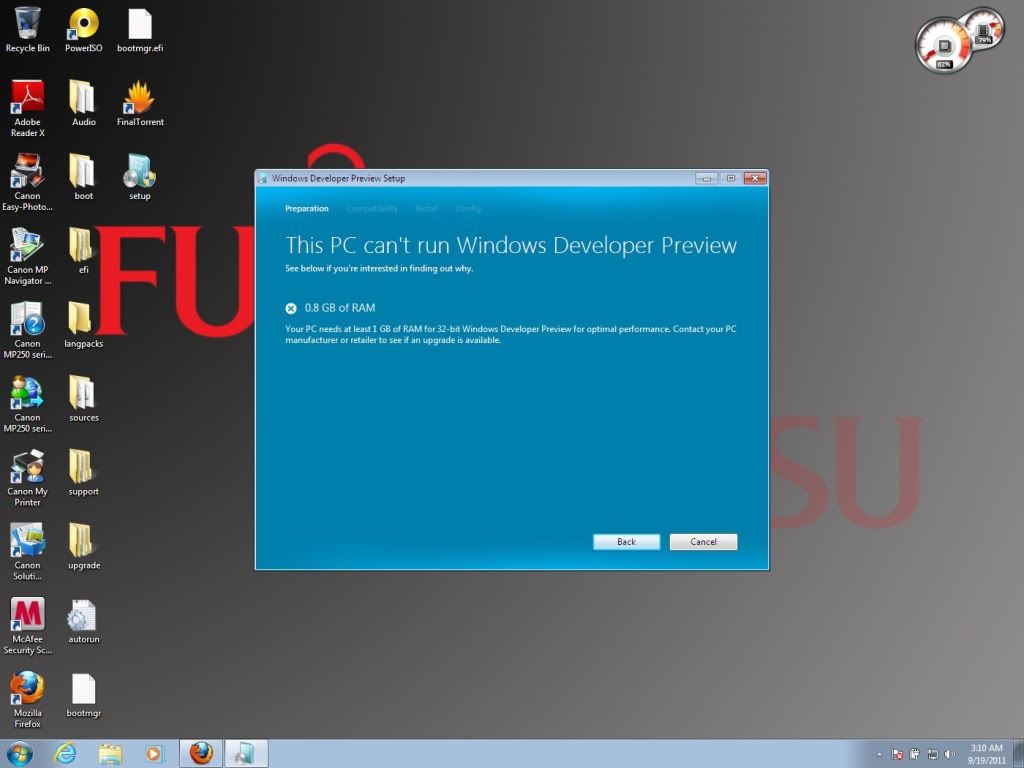Open the Canon MP Navigator shortcut
This screenshot has width=1024, height=768.
[x=27, y=256]
